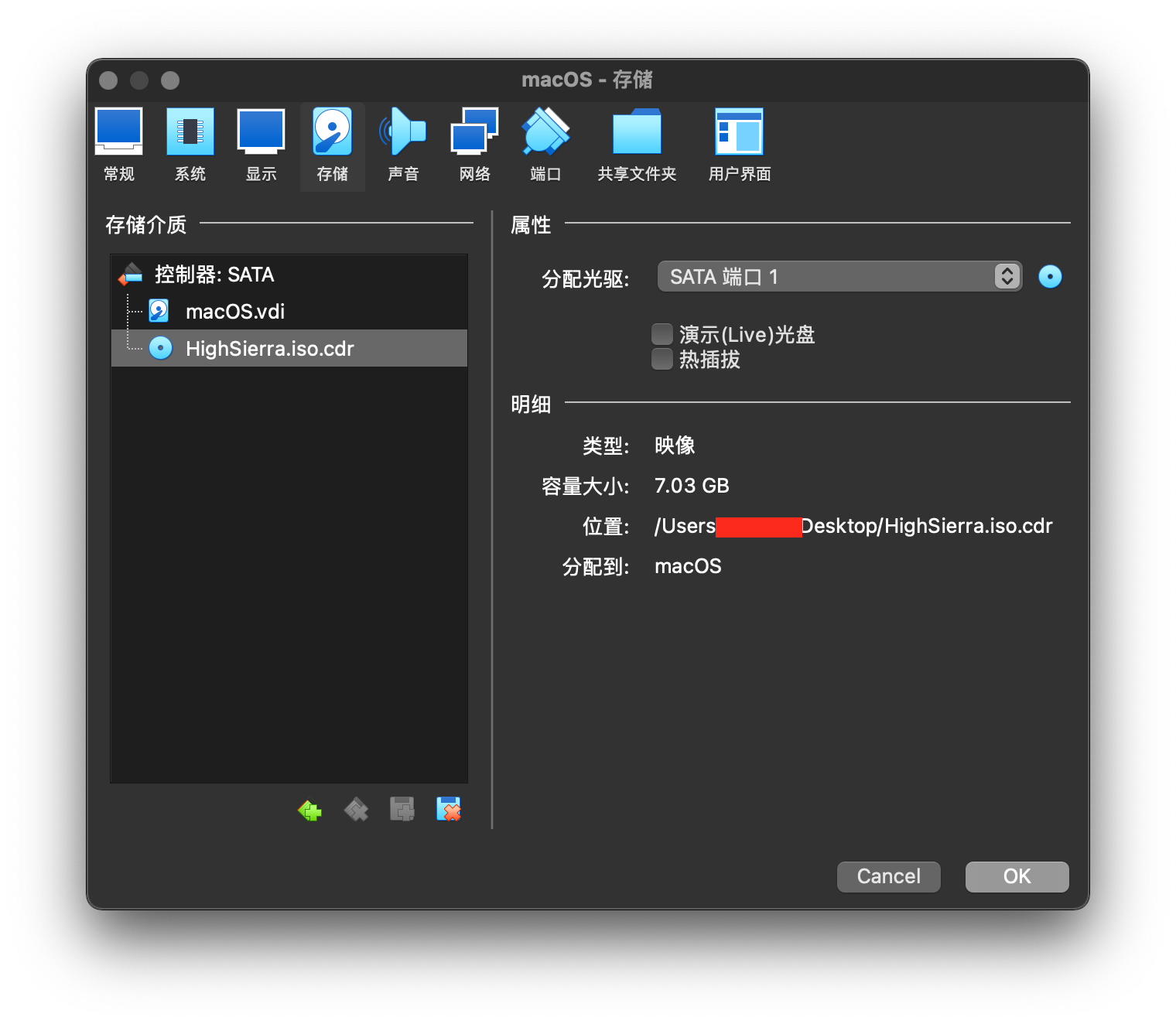Click the 位置 label
Image resolution: width=1176 pixels, height=1024 pixels.
coord(606,526)
